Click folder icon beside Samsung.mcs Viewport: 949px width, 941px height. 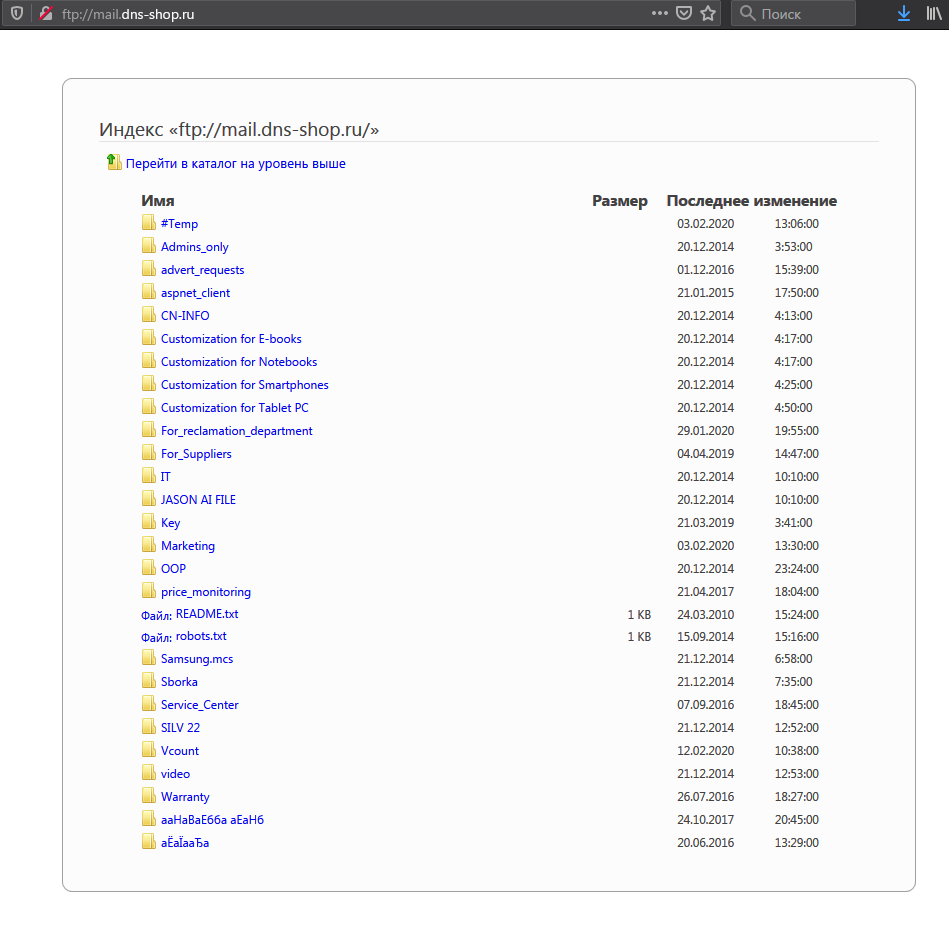pyautogui.click(x=149, y=657)
